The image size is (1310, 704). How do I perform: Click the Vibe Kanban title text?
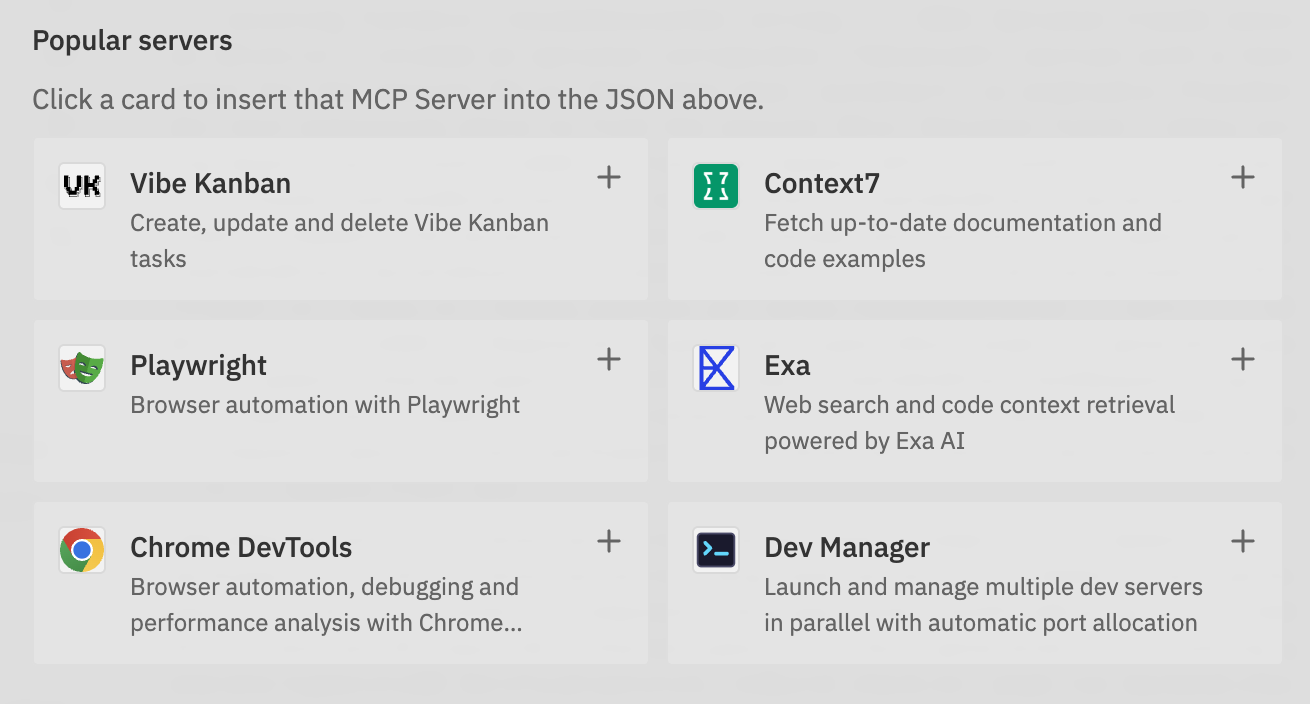pyautogui.click(x=210, y=183)
